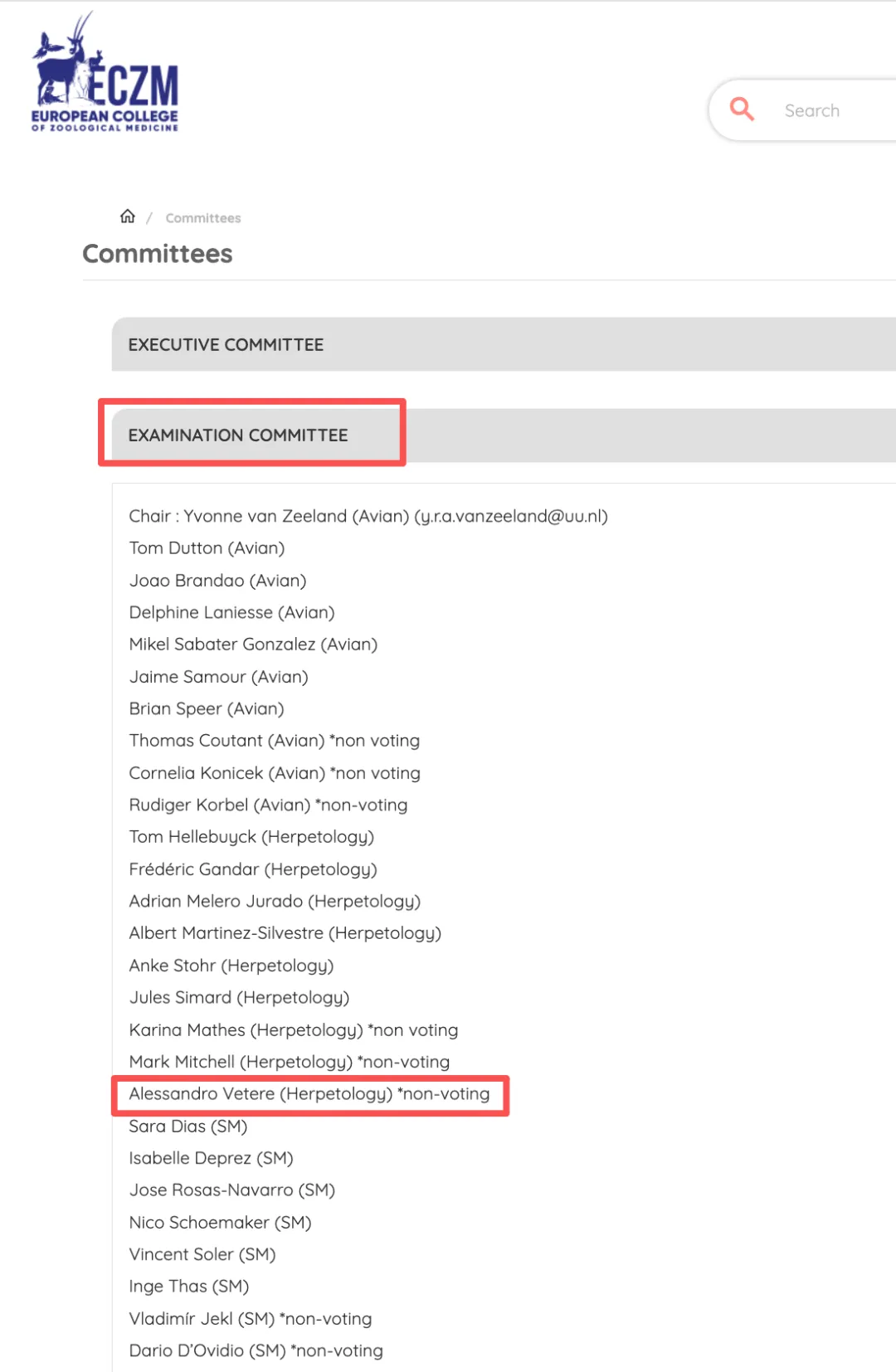This screenshot has height=1372, width=896.
Task: Open the Committees breadcrumb link
Action: (x=203, y=218)
